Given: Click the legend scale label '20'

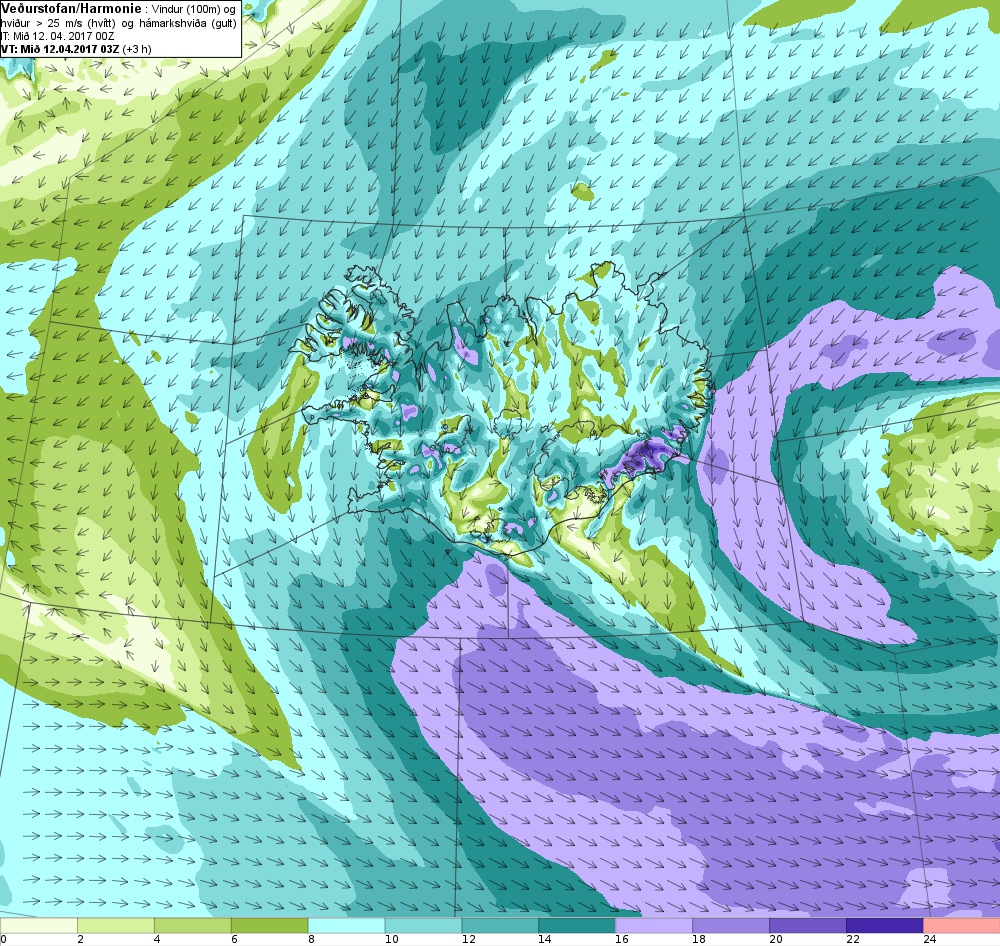Looking at the screenshot, I should (x=776, y=938).
